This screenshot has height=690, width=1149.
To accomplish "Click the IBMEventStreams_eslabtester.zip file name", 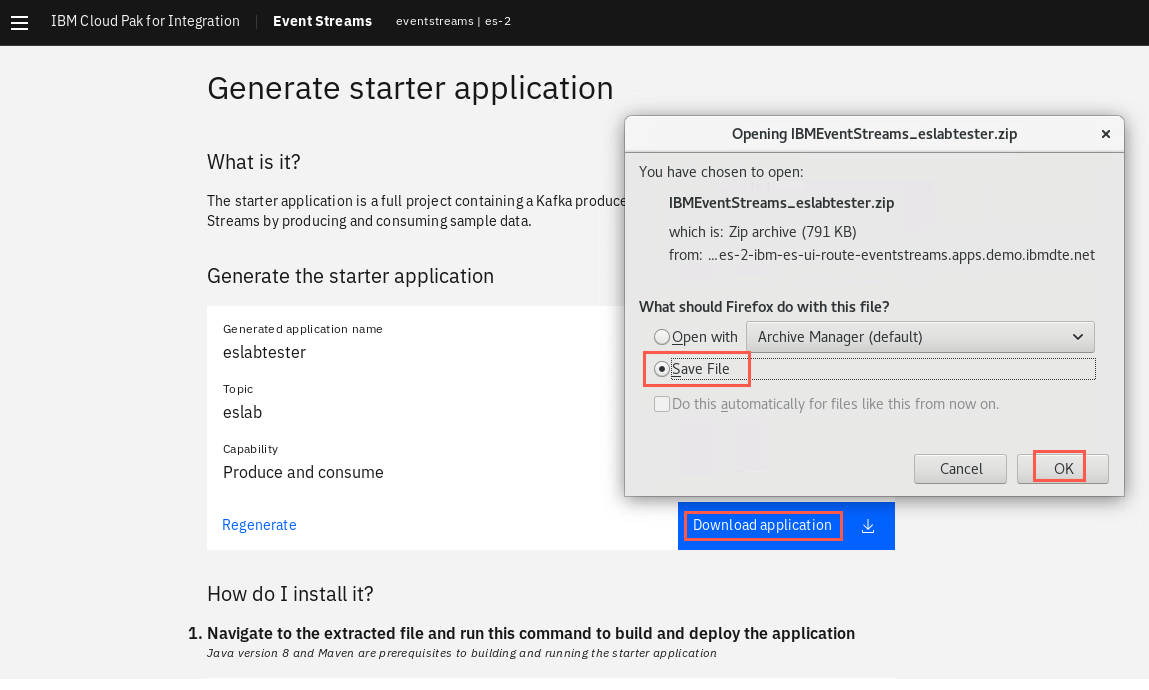I will pyautogui.click(x=781, y=203).
